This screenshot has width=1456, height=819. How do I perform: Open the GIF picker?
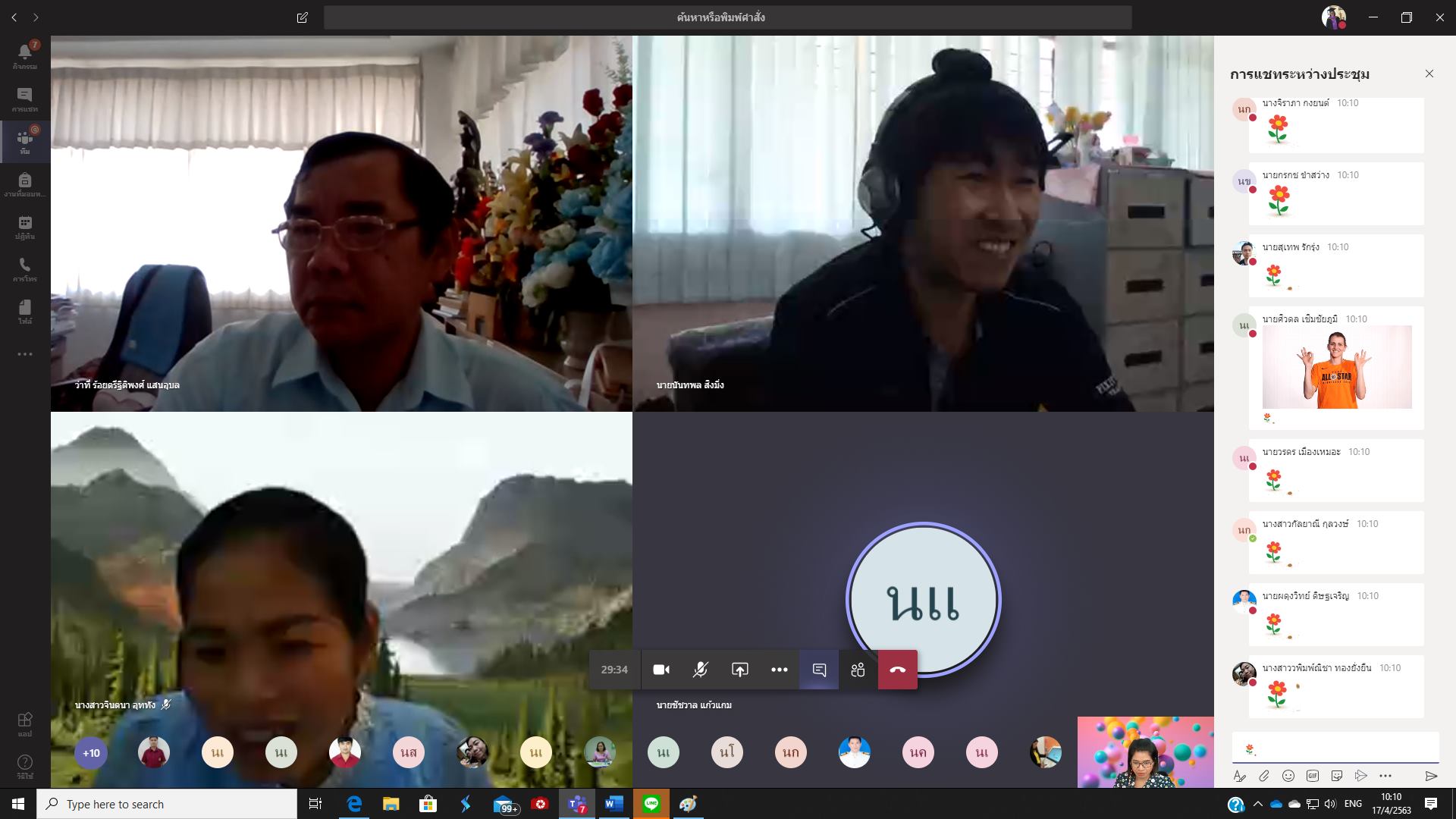click(x=1313, y=776)
